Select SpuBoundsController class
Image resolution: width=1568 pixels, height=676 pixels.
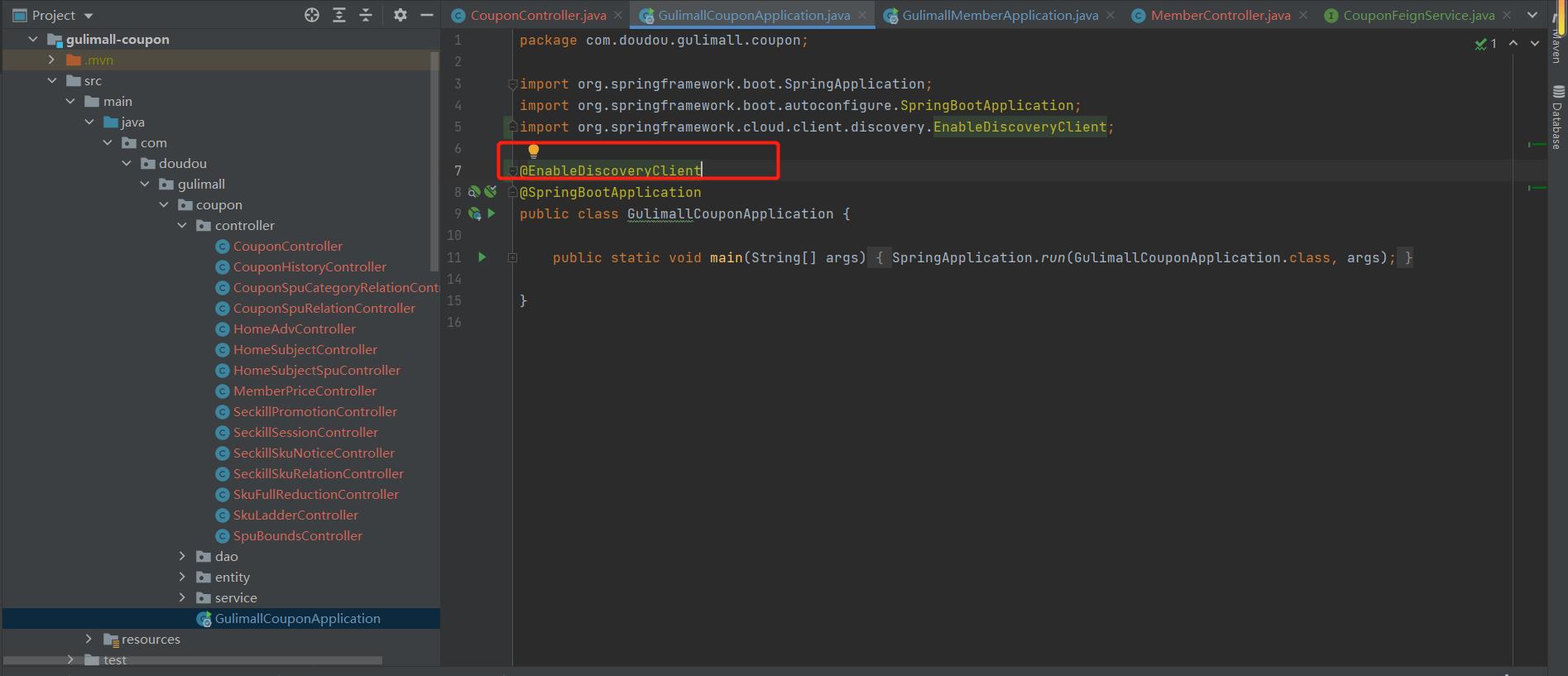pyautogui.click(x=297, y=535)
